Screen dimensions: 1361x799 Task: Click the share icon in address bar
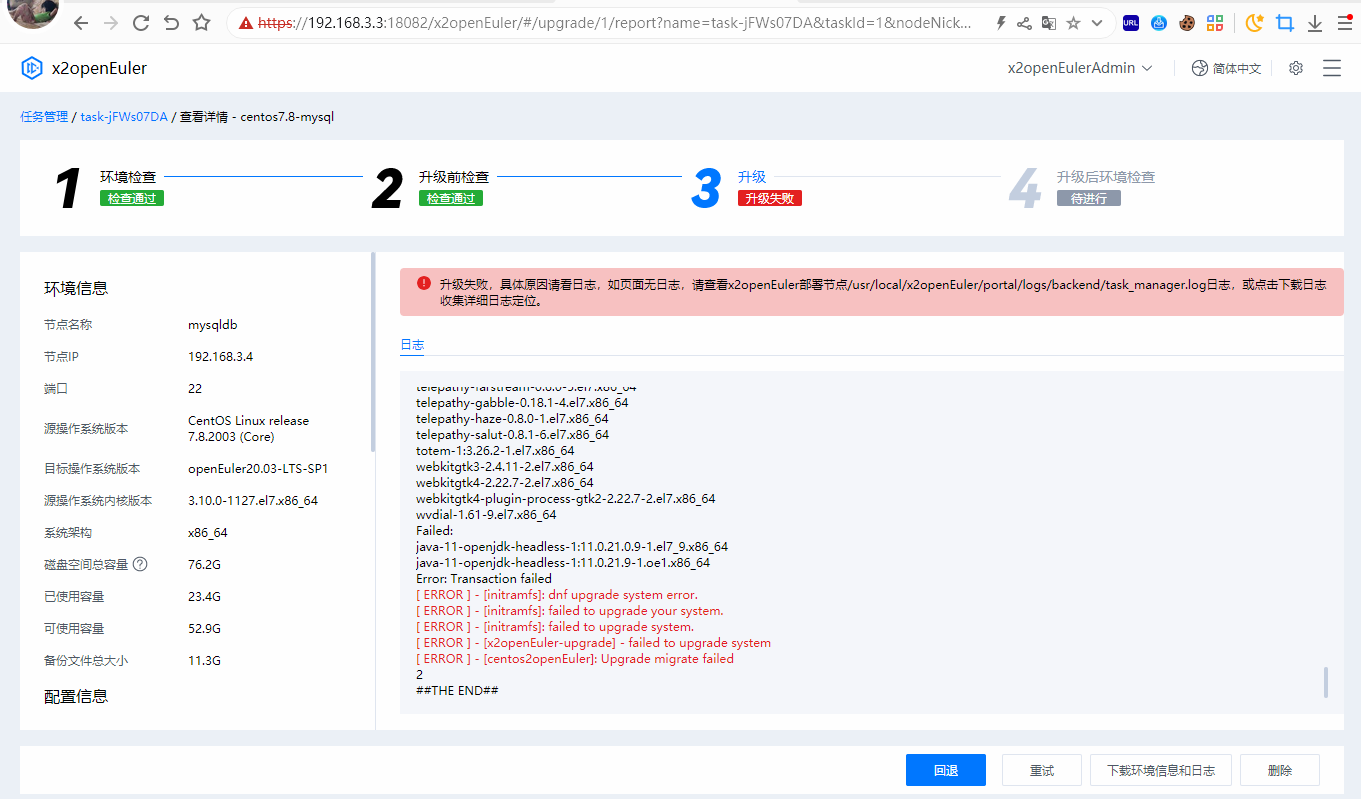click(1024, 22)
